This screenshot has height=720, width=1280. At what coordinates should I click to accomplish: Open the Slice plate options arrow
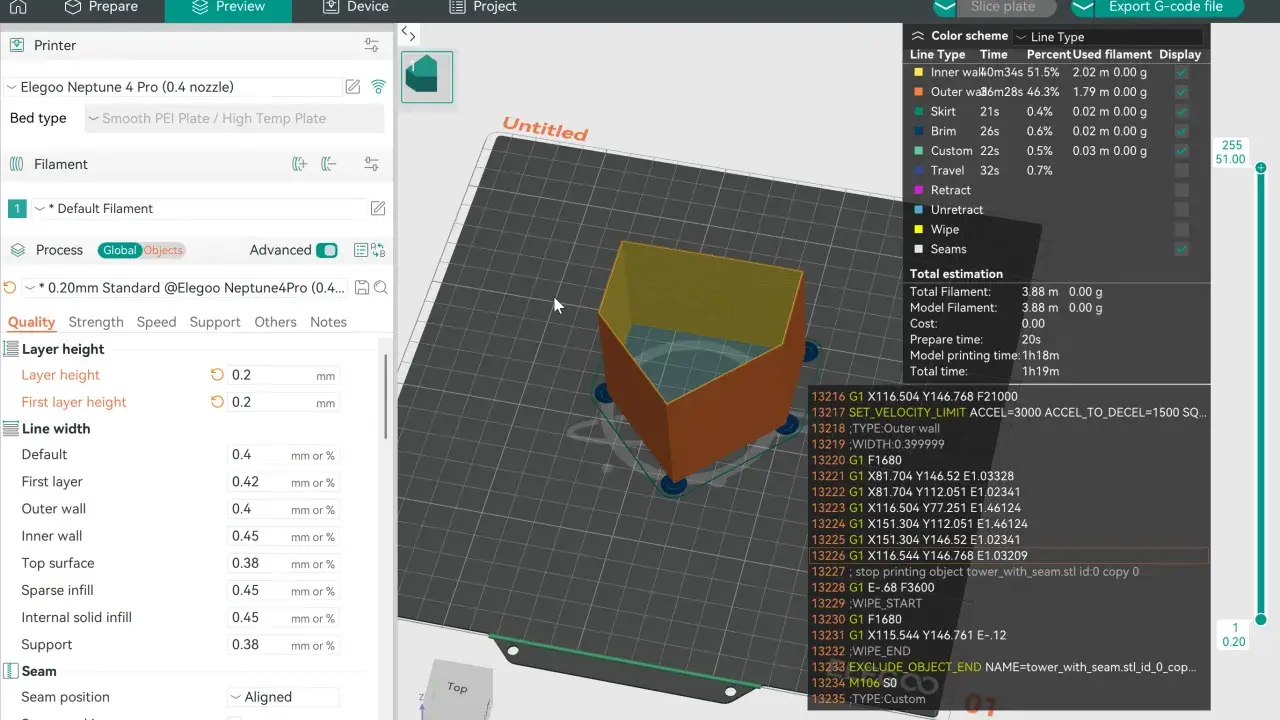tap(946, 7)
